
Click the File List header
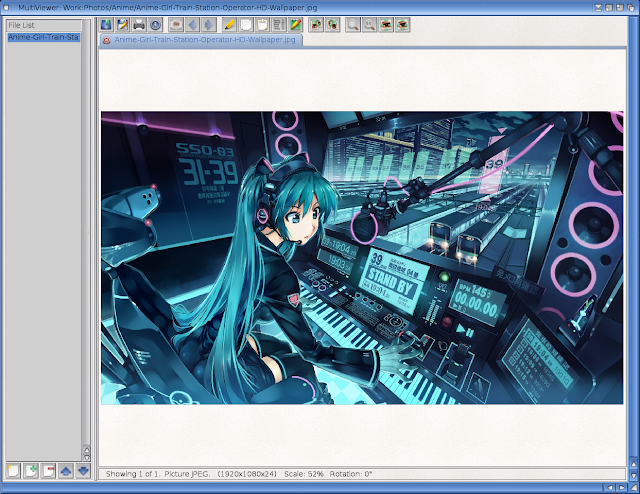pos(44,25)
